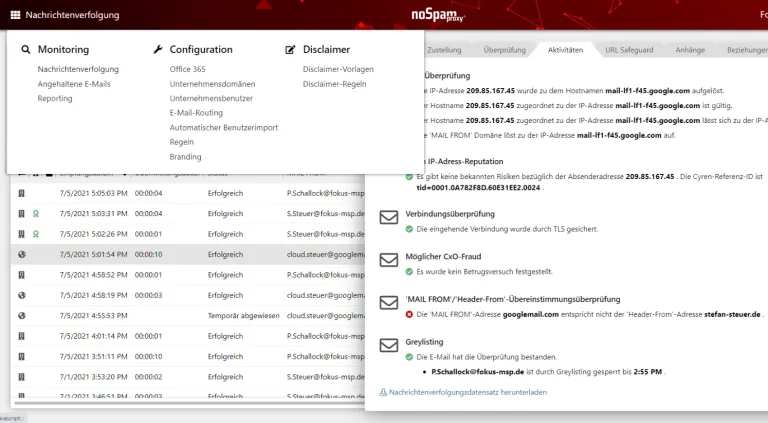Open Nachrichtenverfolgung menu entry

tap(78, 70)
